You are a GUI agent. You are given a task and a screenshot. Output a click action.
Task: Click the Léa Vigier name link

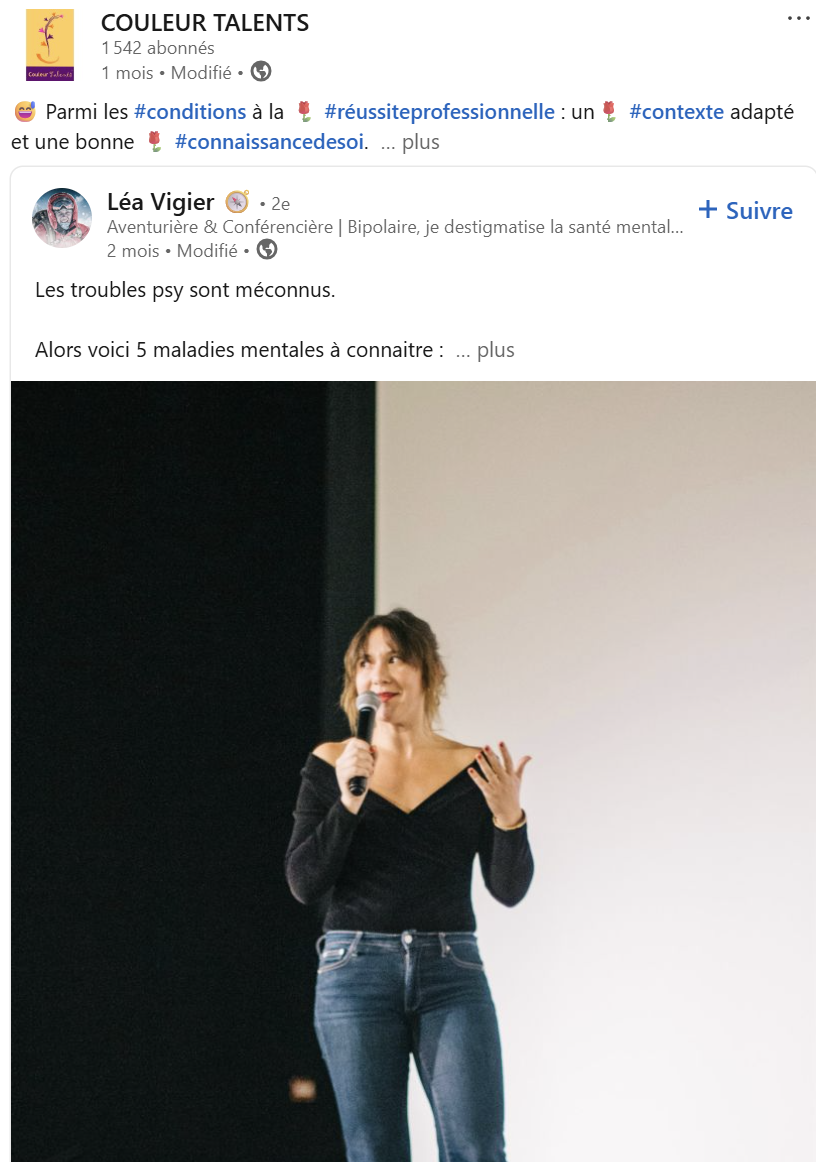tap(161, 202)
